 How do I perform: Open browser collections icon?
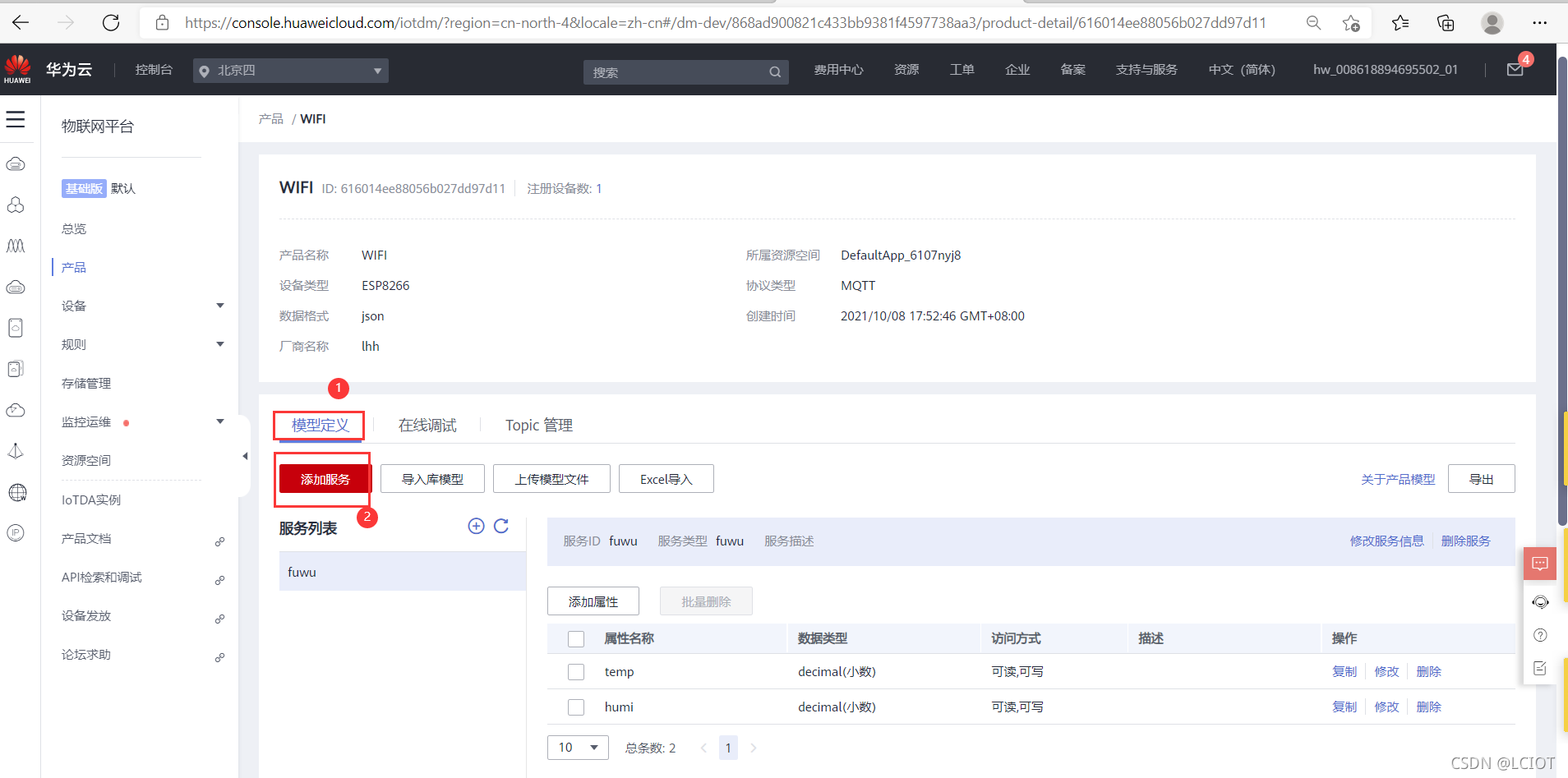(1446, 23)
